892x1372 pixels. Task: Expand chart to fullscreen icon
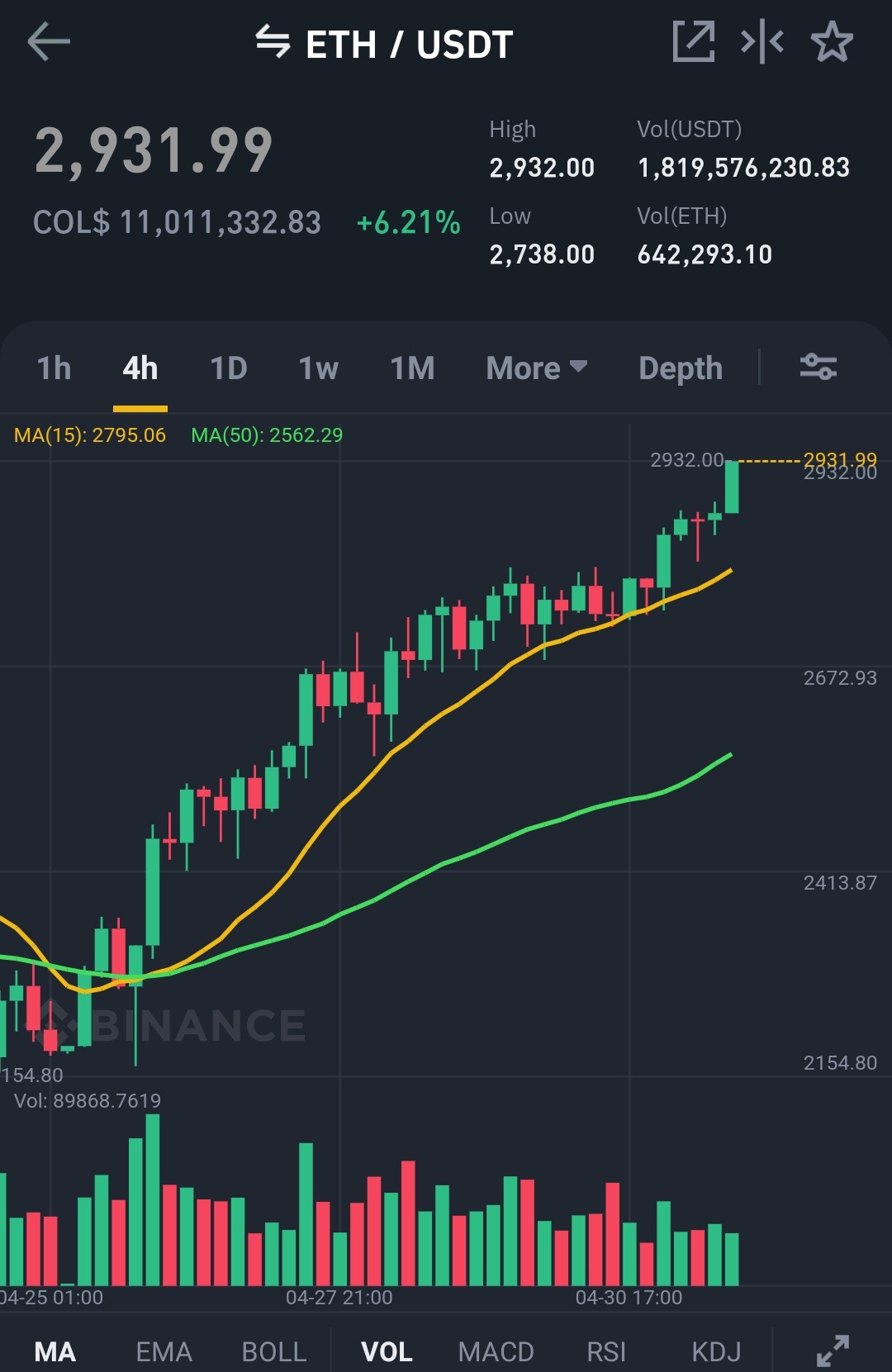click(833, 1351)
